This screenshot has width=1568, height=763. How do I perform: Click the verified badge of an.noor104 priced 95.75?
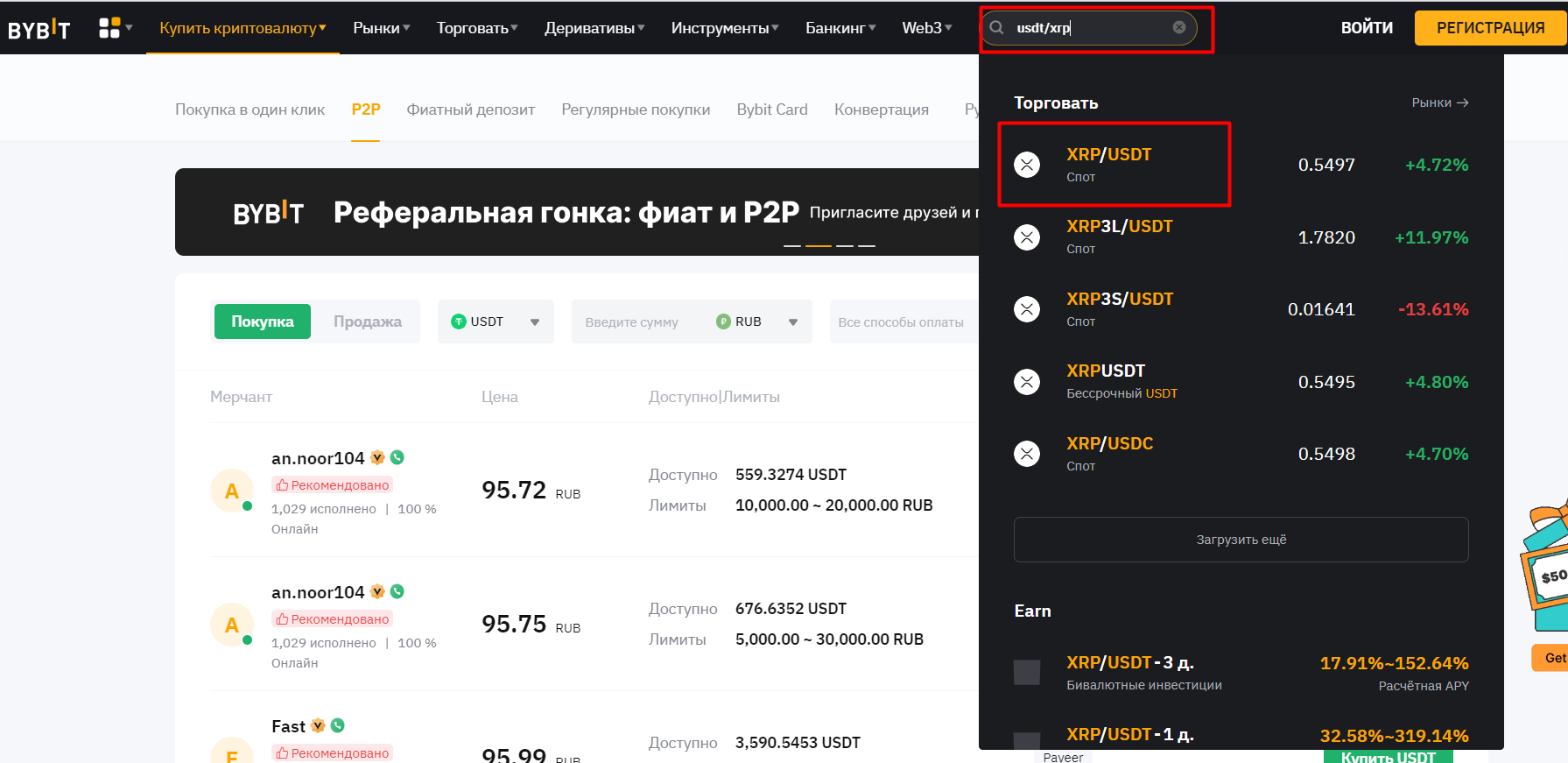377,591
